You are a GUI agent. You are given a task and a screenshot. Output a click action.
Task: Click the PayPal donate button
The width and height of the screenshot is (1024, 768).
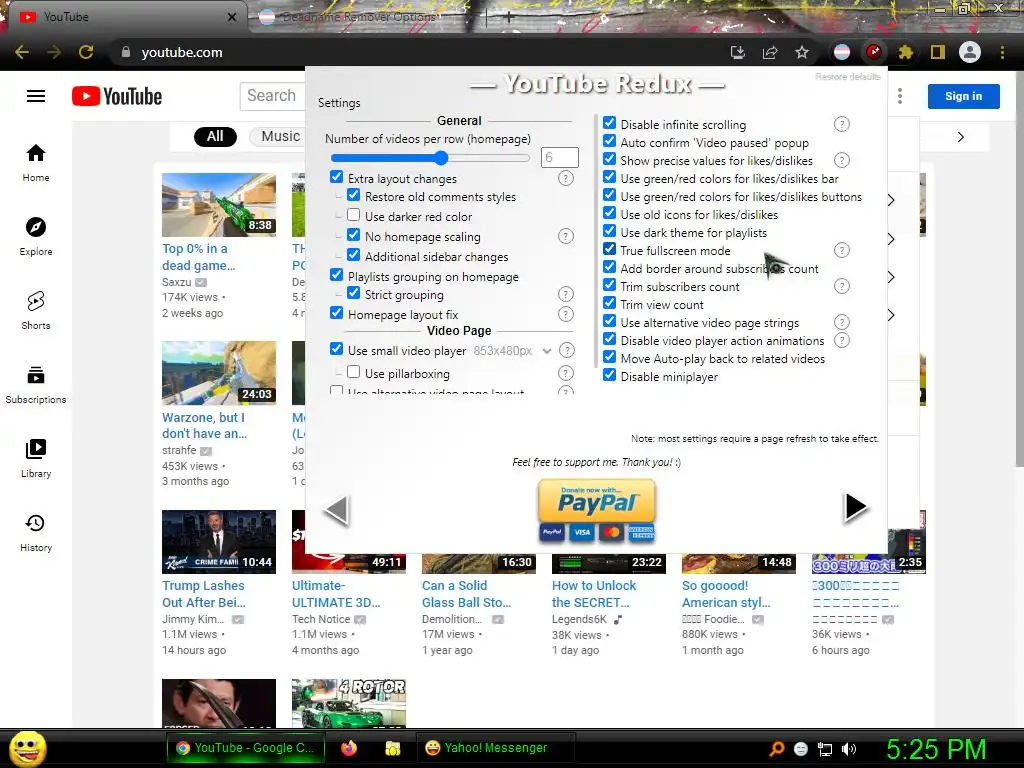(597, 510)
